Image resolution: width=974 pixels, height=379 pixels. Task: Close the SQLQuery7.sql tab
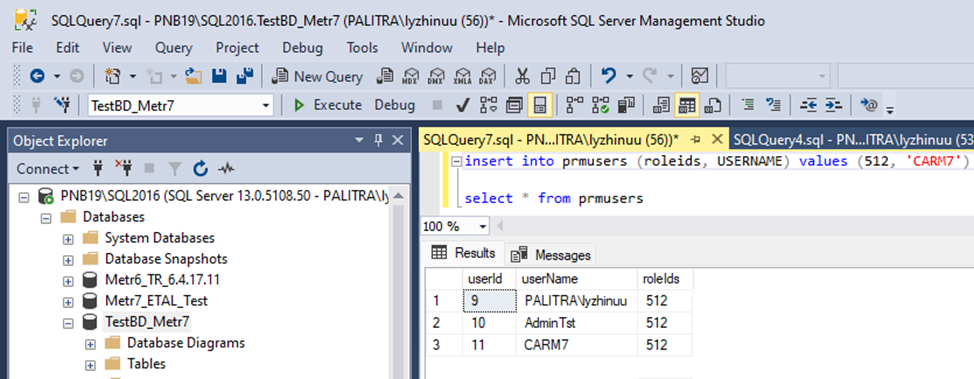(x=717, y=139)
